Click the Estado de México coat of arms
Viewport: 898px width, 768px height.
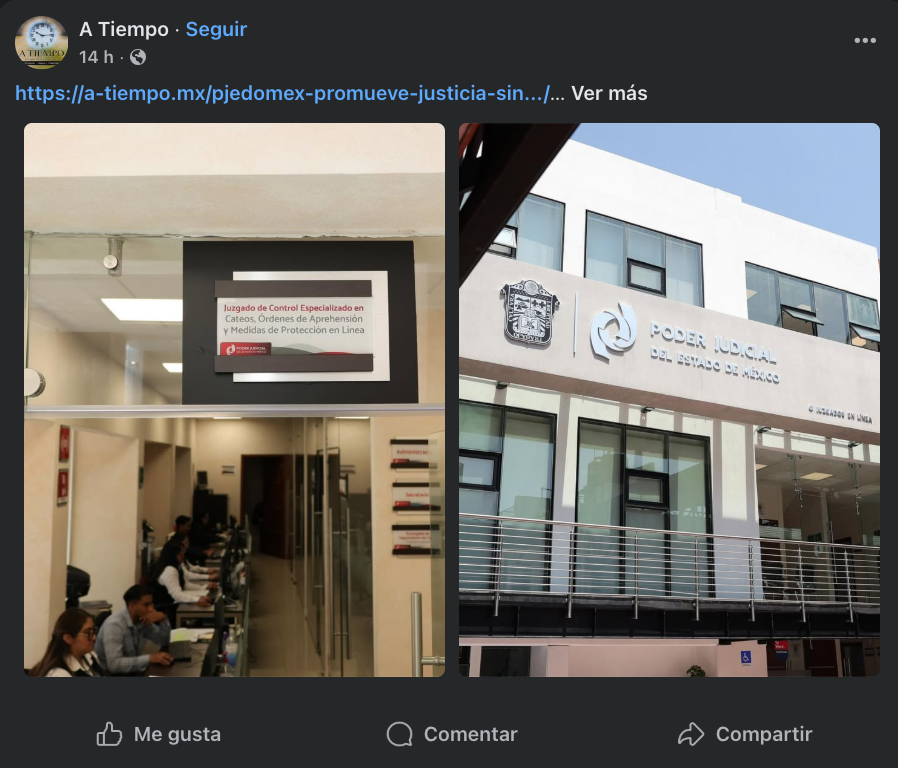(529, 312)
